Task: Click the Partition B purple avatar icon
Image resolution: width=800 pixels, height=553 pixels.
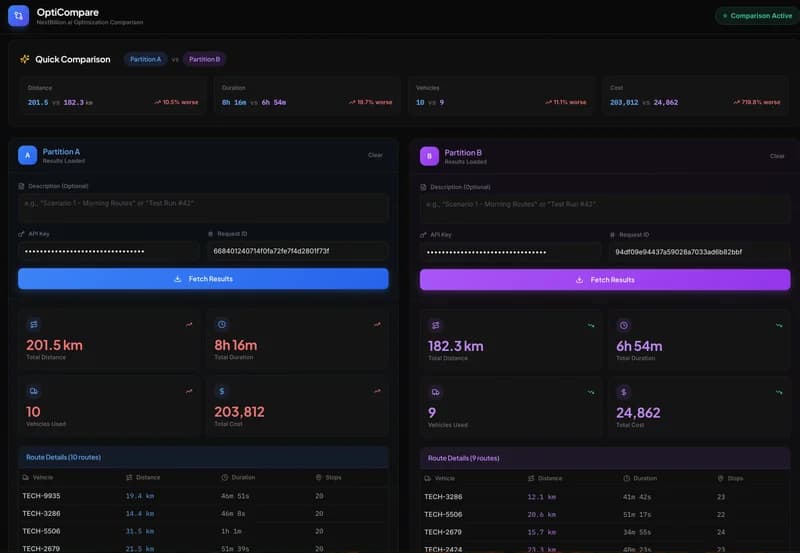Action: 429,155
